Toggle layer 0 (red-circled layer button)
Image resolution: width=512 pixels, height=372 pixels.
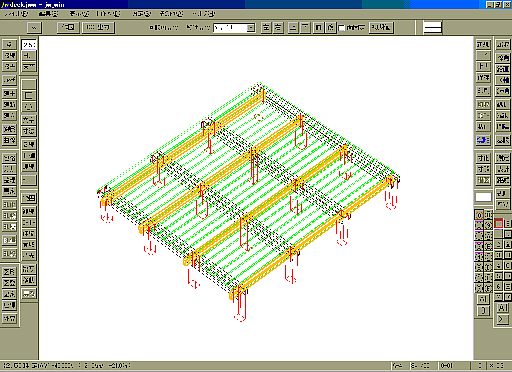coord(479,215)
